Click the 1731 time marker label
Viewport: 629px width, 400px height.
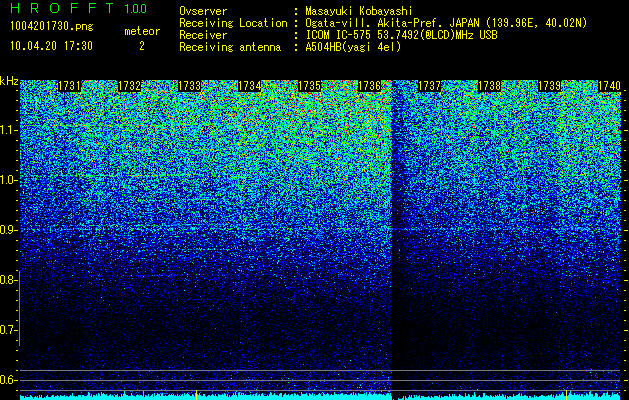pos(69,86)
